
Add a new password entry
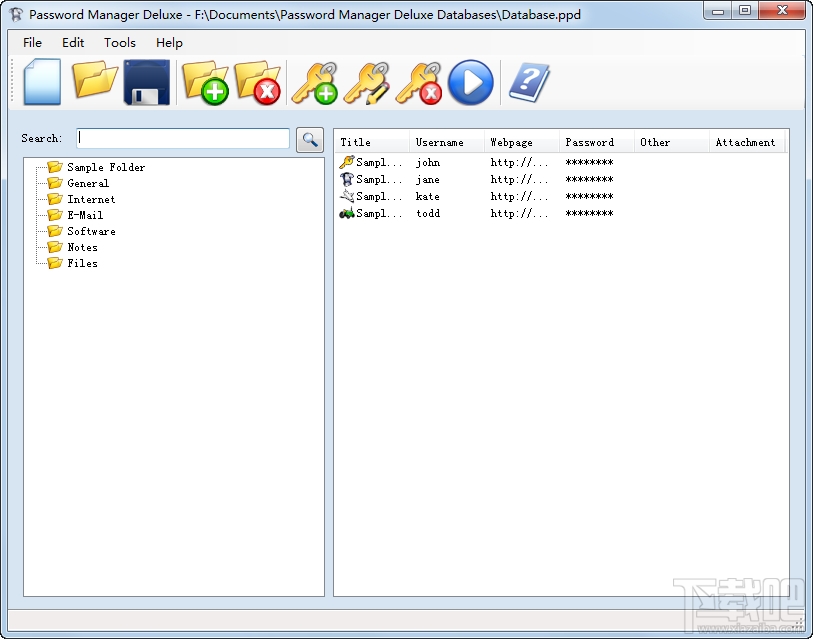(x=315, y=83)
